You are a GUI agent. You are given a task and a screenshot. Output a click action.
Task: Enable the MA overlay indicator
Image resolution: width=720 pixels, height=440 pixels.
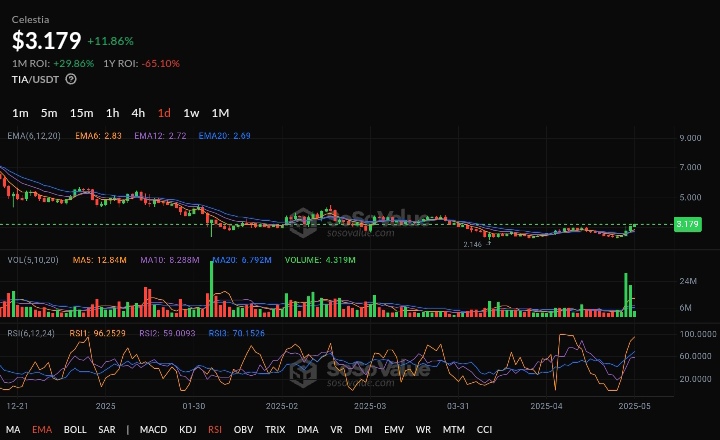point(14,430)
